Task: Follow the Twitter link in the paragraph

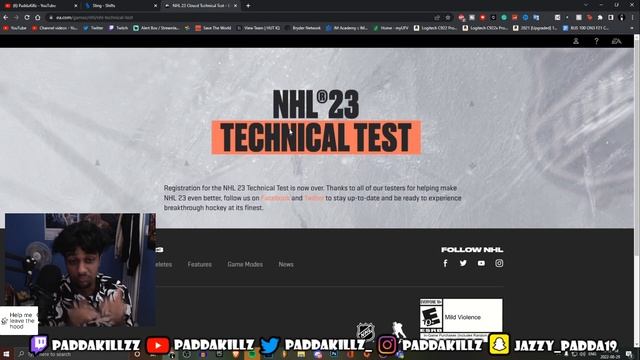Action: click(x=314, y=198)
